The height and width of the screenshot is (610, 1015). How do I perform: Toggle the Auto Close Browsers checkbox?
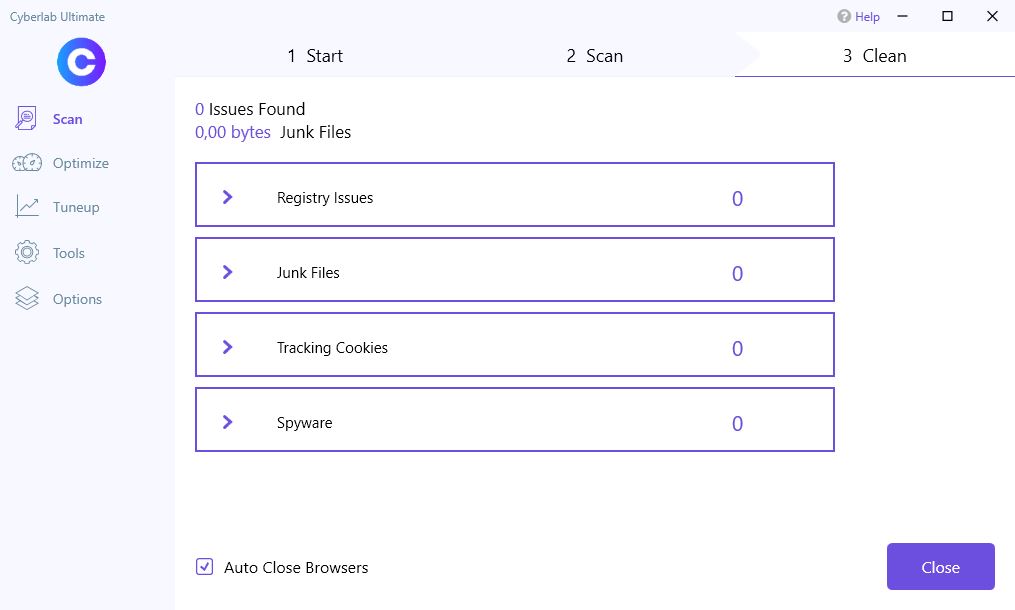pos(204,567)
